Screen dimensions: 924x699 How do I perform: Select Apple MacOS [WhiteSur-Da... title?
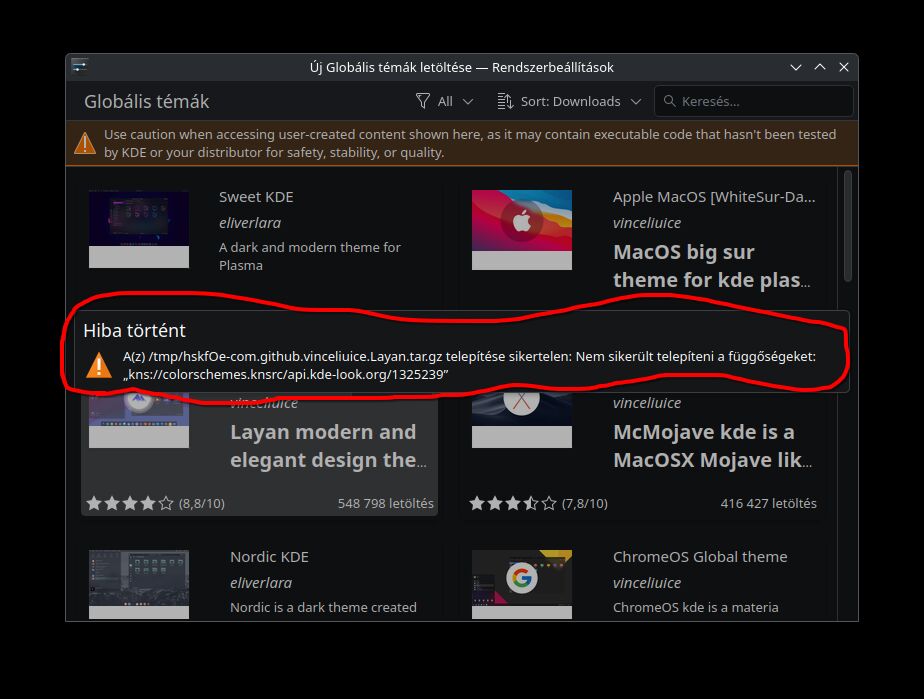pyautogui.click(x=714, y=197)
